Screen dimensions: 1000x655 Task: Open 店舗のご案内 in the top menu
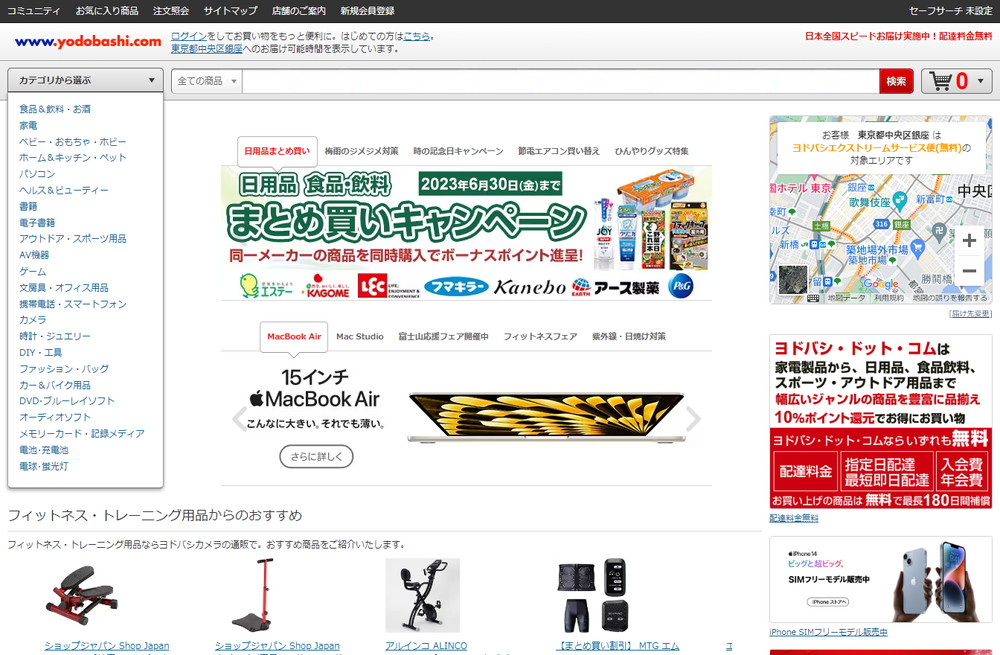(x=298, y=11)
